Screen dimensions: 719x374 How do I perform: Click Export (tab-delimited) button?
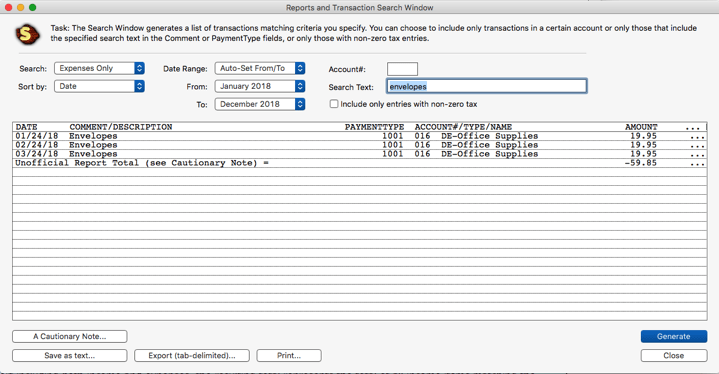[x=192, y=356]
